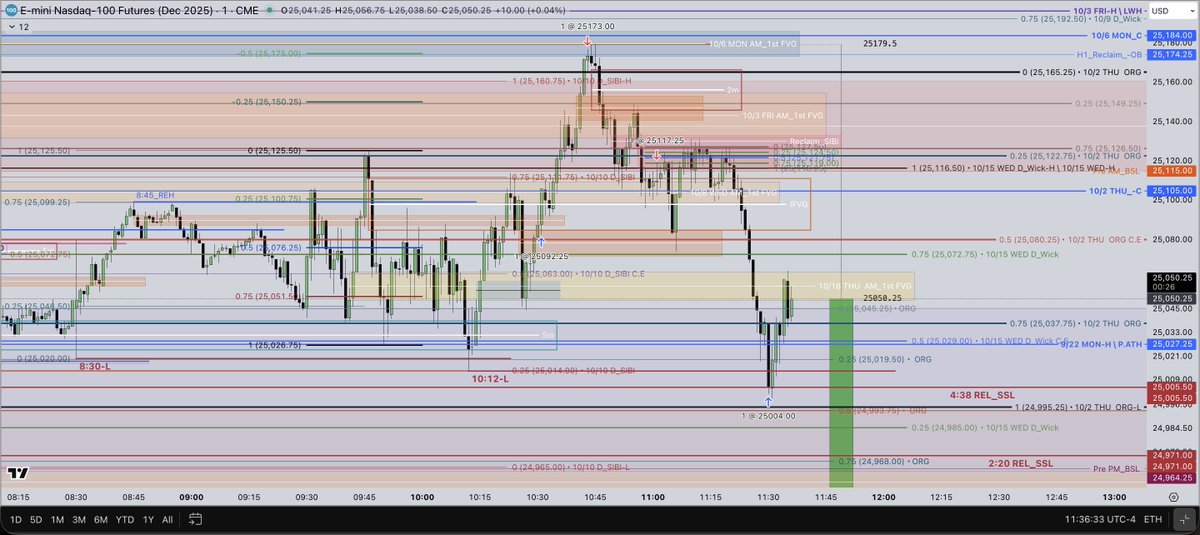Click the 09:00 time axis label

(191, 496)
